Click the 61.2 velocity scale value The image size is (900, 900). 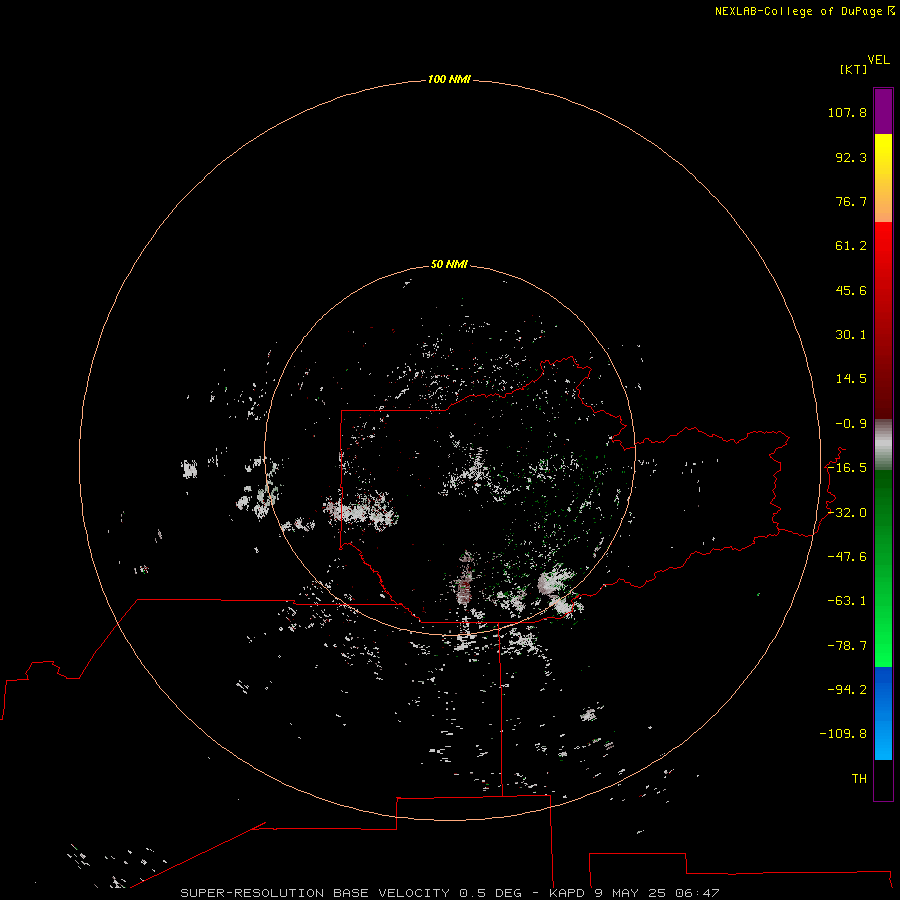[851, 246]
